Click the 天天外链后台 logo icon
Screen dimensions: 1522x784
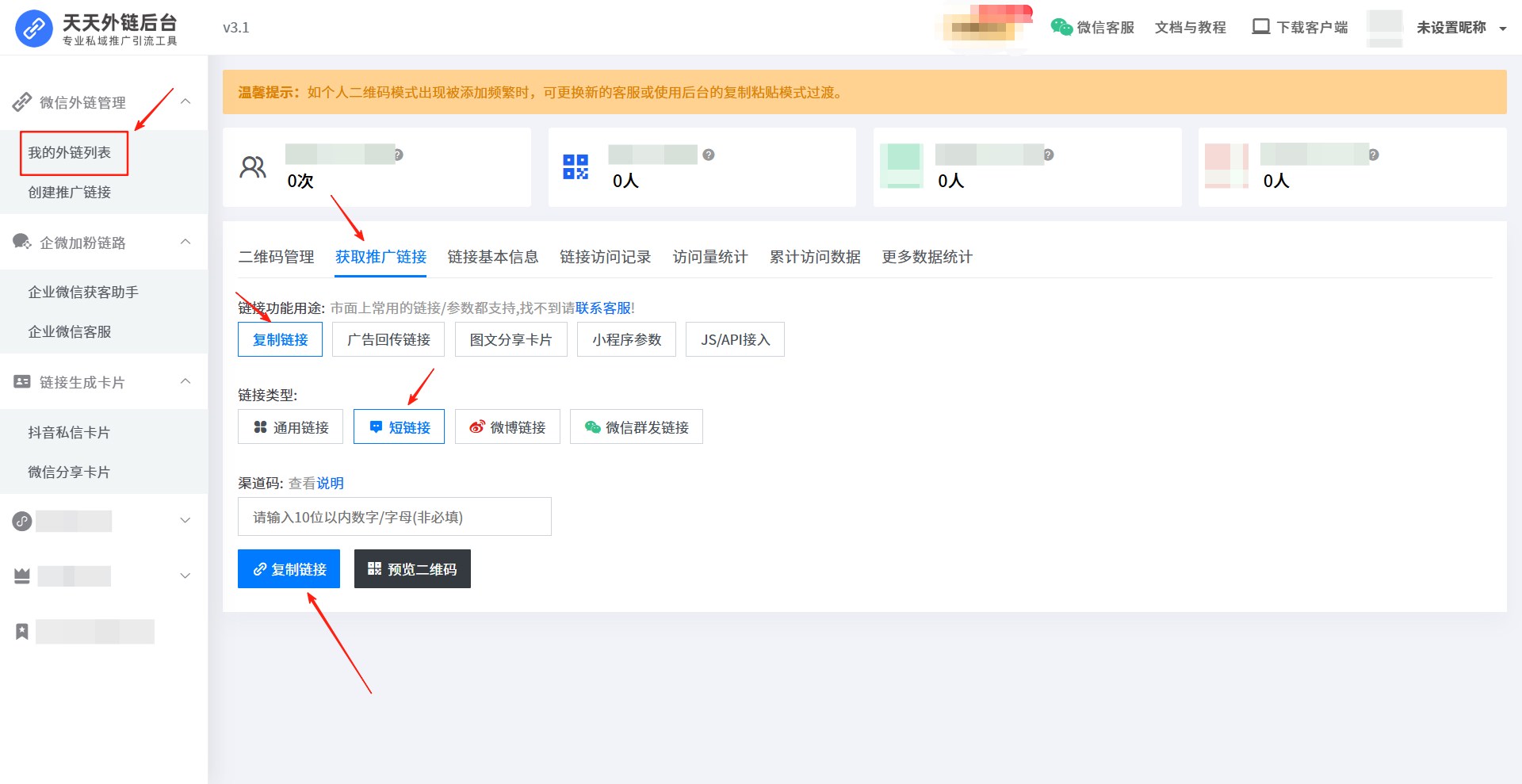33,29
